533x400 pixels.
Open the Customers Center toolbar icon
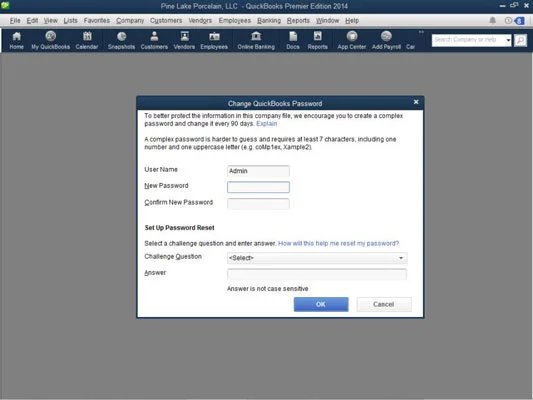click(x=154, y=40)
